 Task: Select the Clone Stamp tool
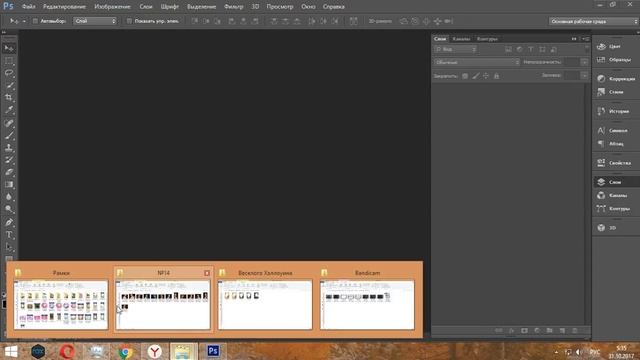point(9,147)
